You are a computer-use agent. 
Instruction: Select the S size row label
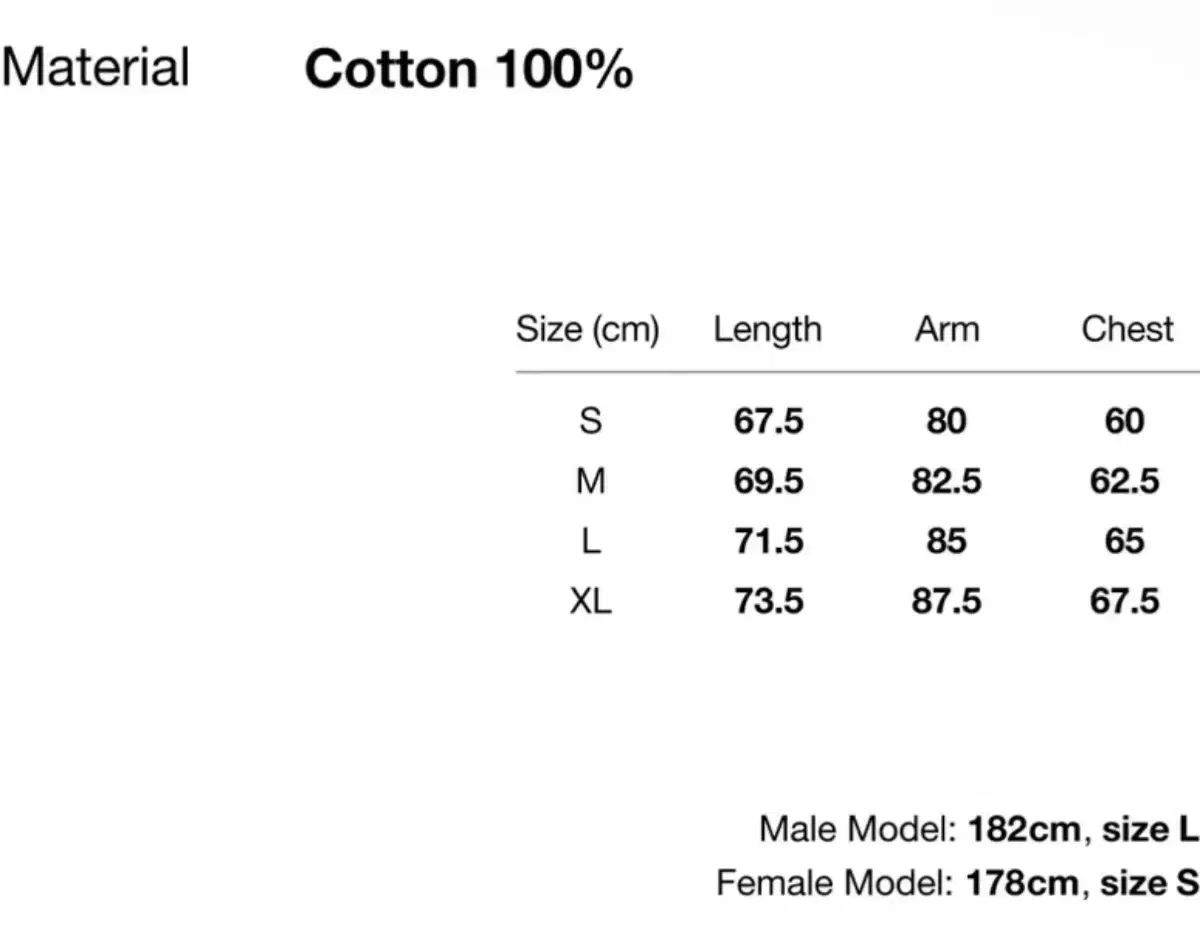click(590, 421)
